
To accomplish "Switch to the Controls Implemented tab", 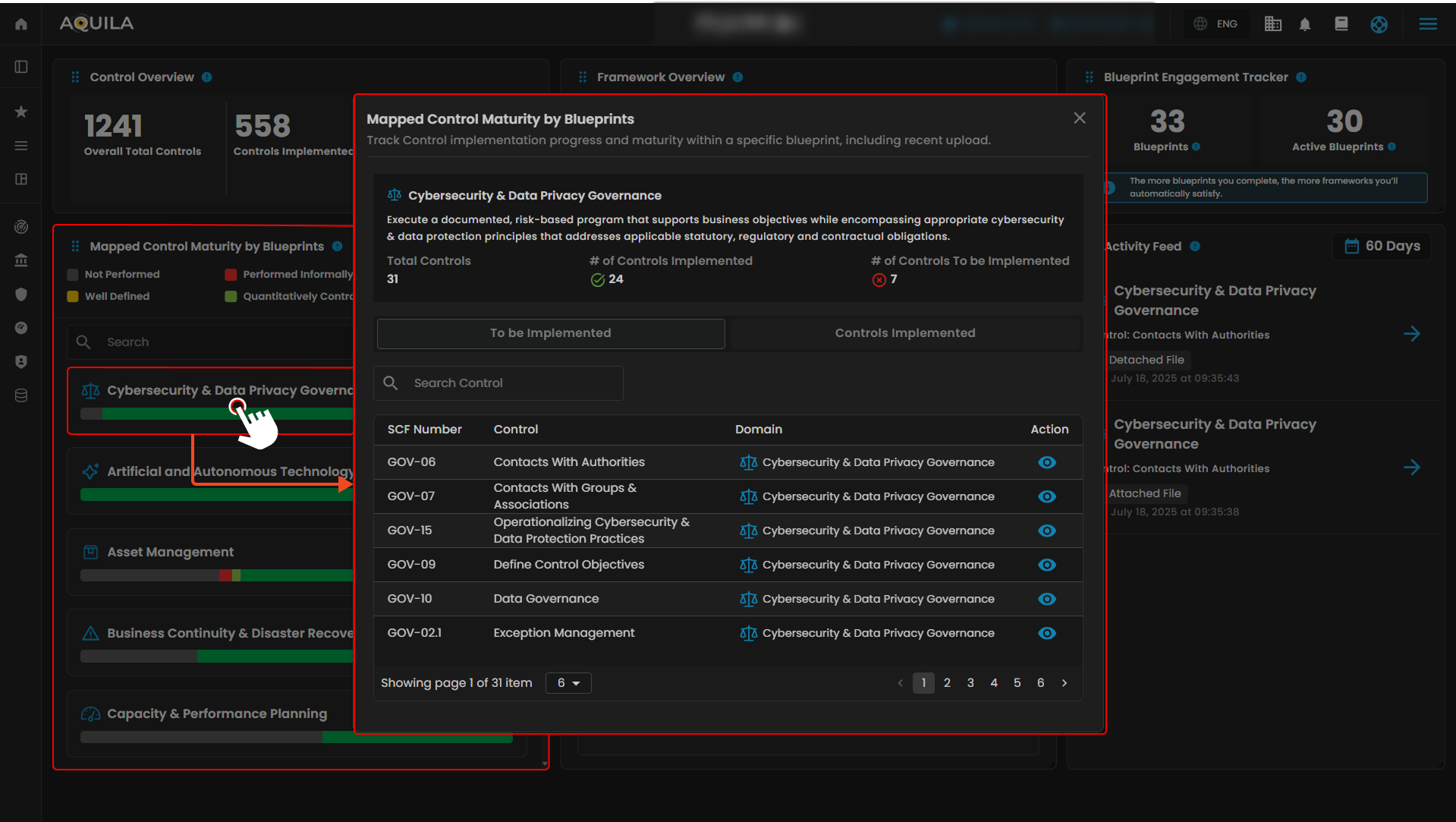I will [904, 333].
